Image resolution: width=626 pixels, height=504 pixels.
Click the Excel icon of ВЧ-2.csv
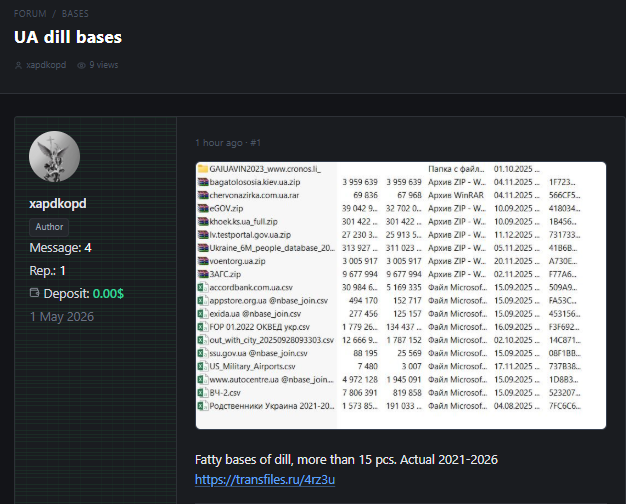(203, 393)
